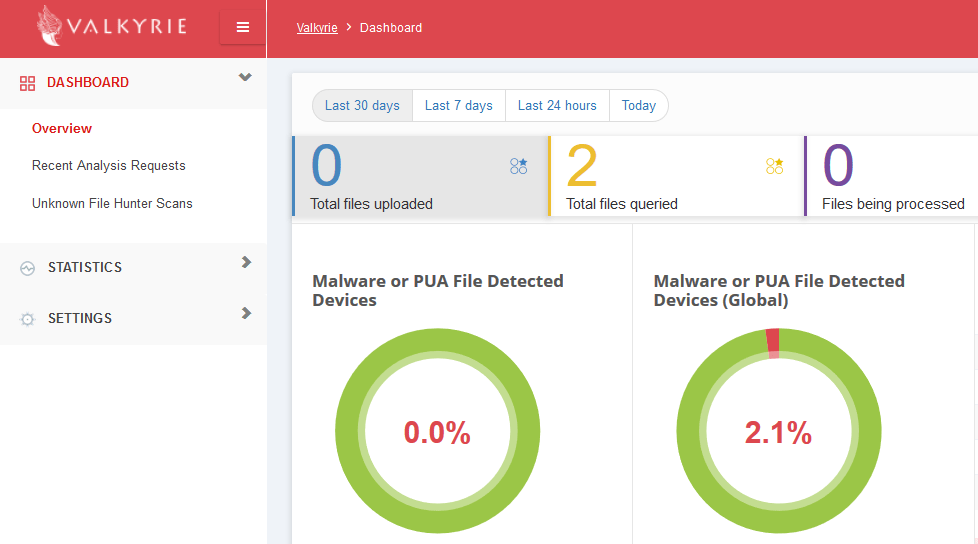Toggle the hamburger sidebar menu button
This screenshot has width=978, height=544.
[243, 27]
